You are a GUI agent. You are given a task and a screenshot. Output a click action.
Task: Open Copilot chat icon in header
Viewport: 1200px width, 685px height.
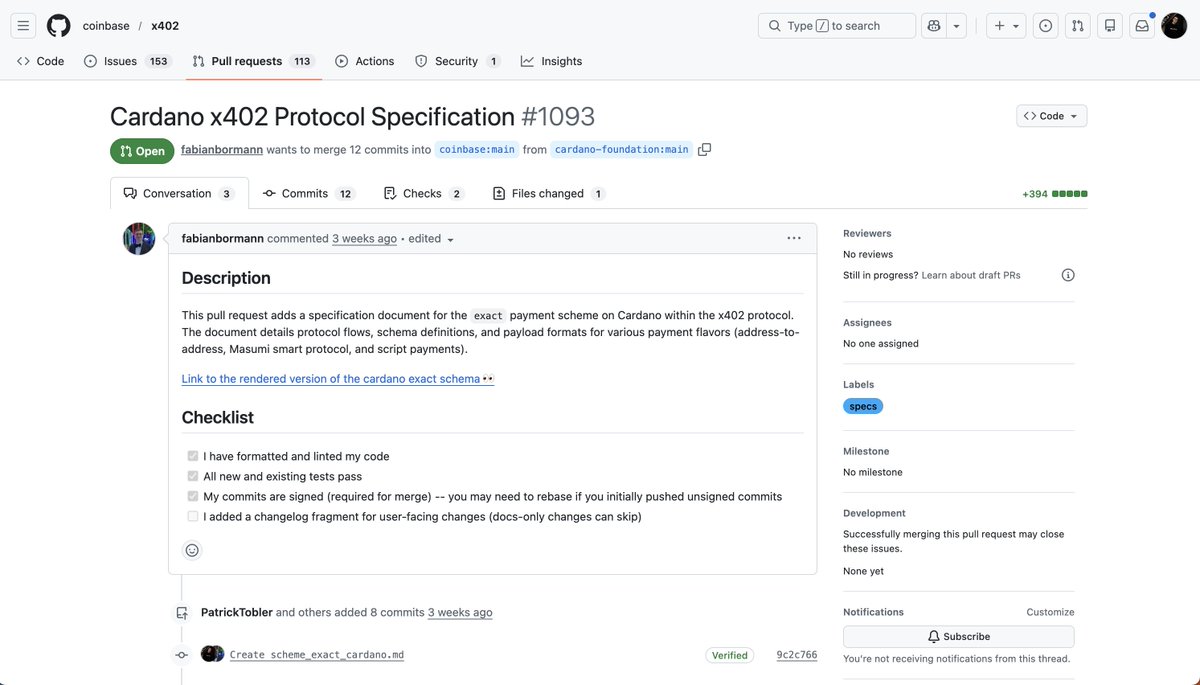click(934, 25)
